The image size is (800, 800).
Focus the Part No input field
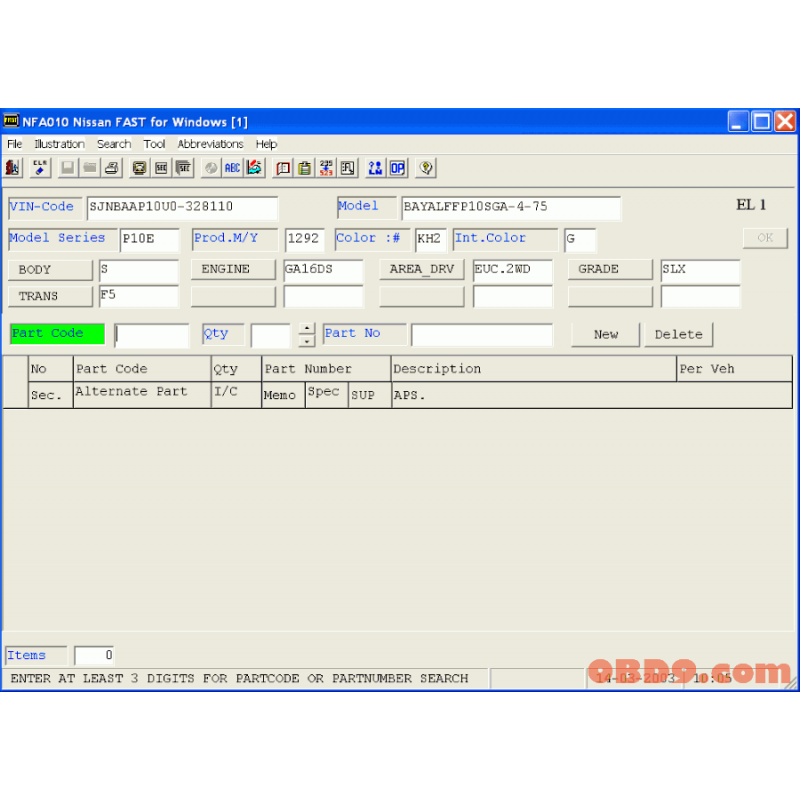(482, 335)
